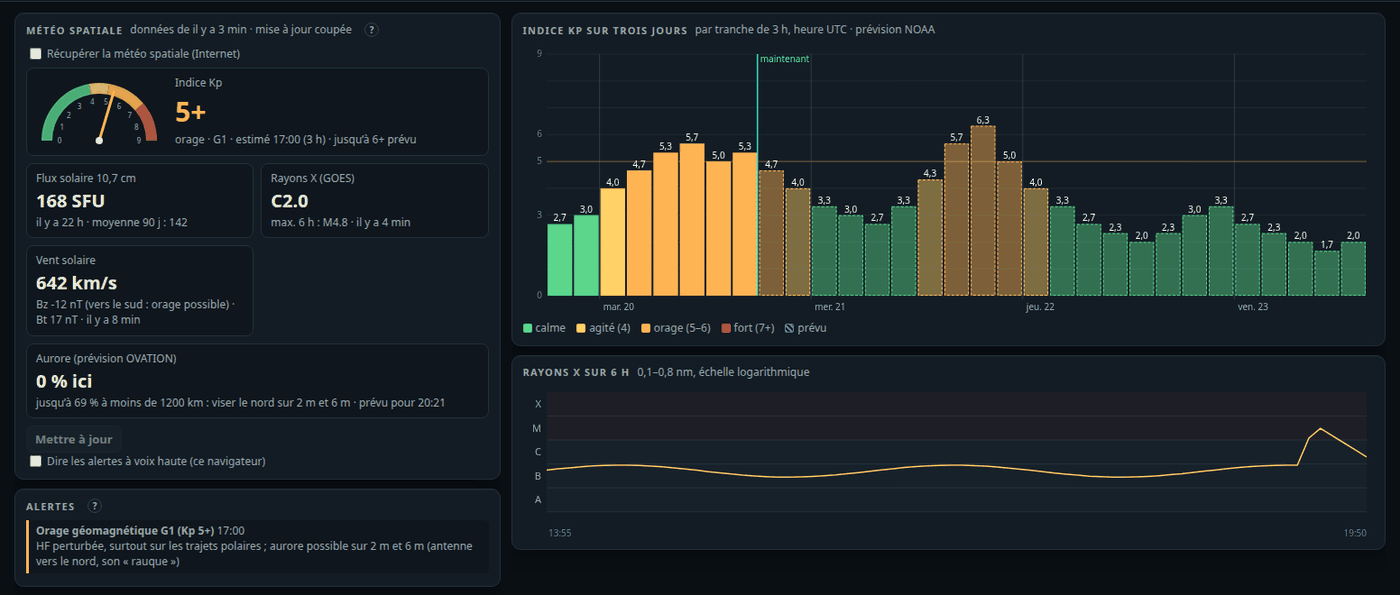Click the jeu. 22 axis label
Viewport: 1400px width, 595px height.
(1040, 307)
